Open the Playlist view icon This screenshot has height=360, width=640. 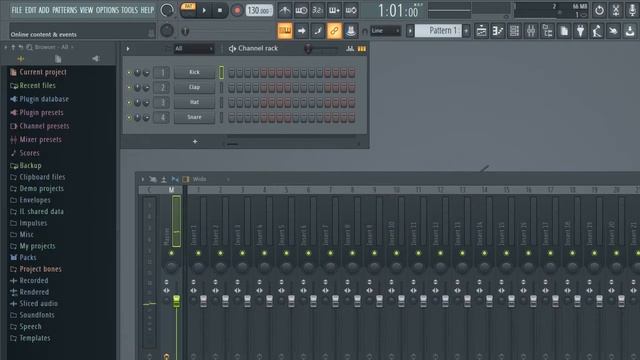pos(482,31)
